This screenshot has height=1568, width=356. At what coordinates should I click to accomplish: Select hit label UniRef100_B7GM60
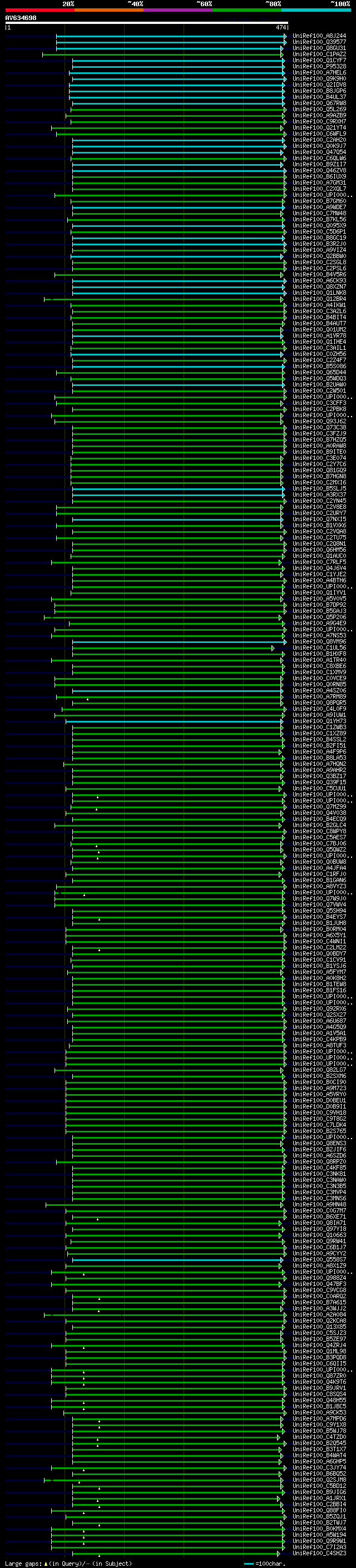[x=319, y=201]
